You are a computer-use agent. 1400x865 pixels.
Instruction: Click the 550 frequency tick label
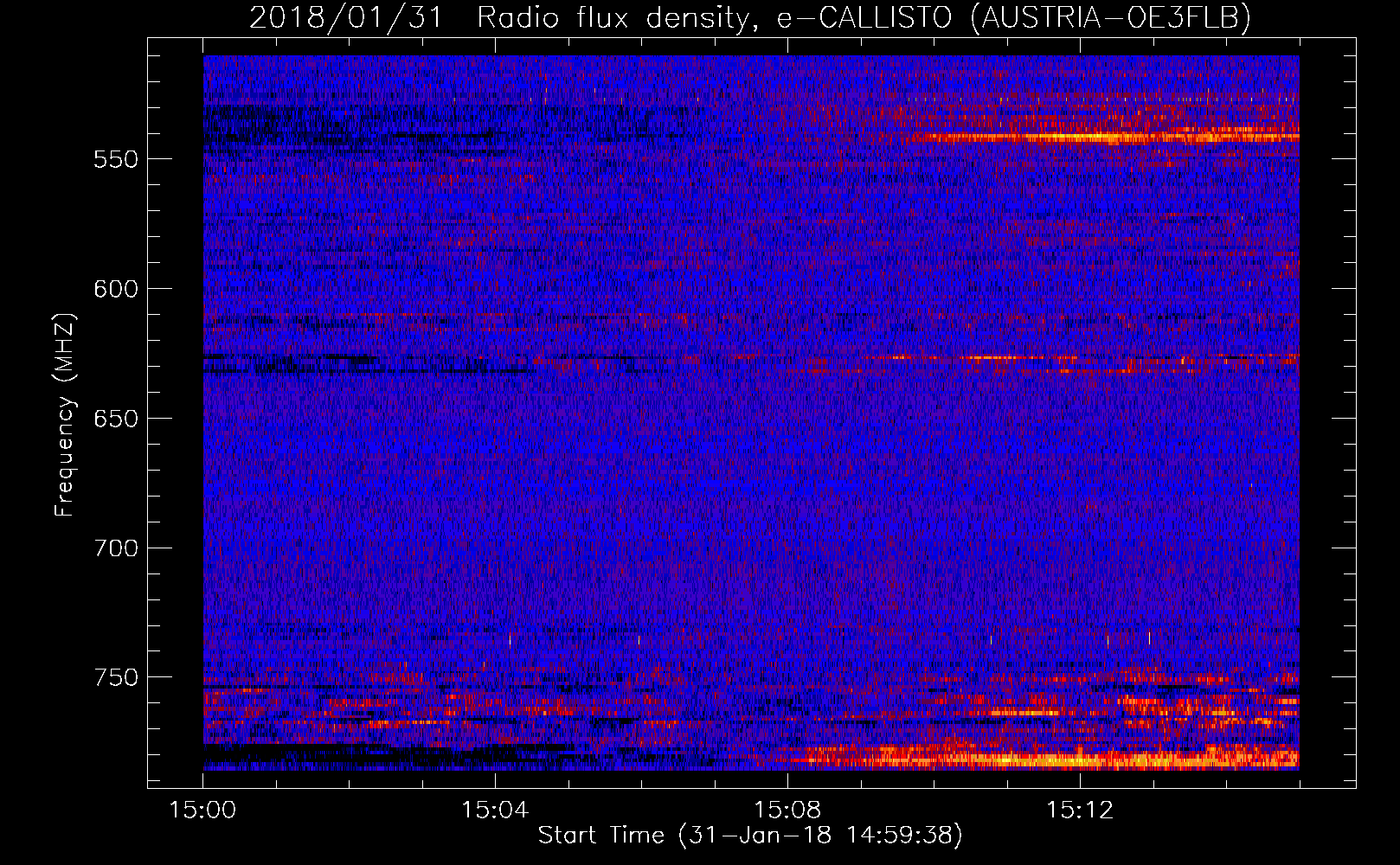click(115, 160)
